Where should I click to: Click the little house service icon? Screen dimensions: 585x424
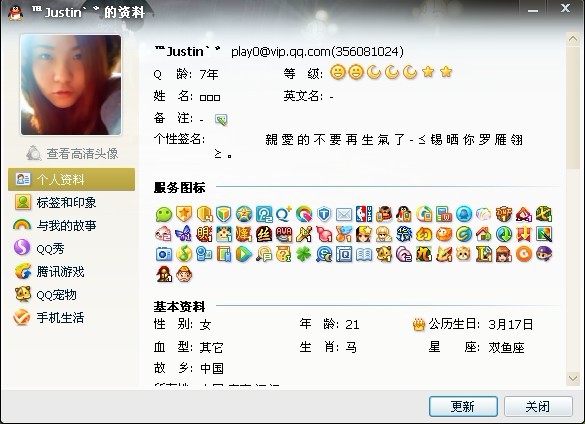point(484,234)
